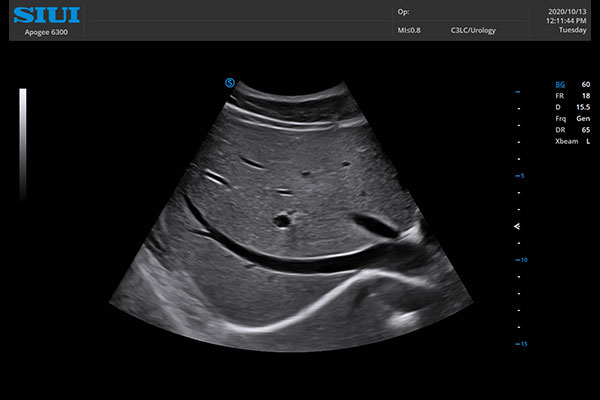Click the Frq Gen frequency setting

(x=572, y=118)
